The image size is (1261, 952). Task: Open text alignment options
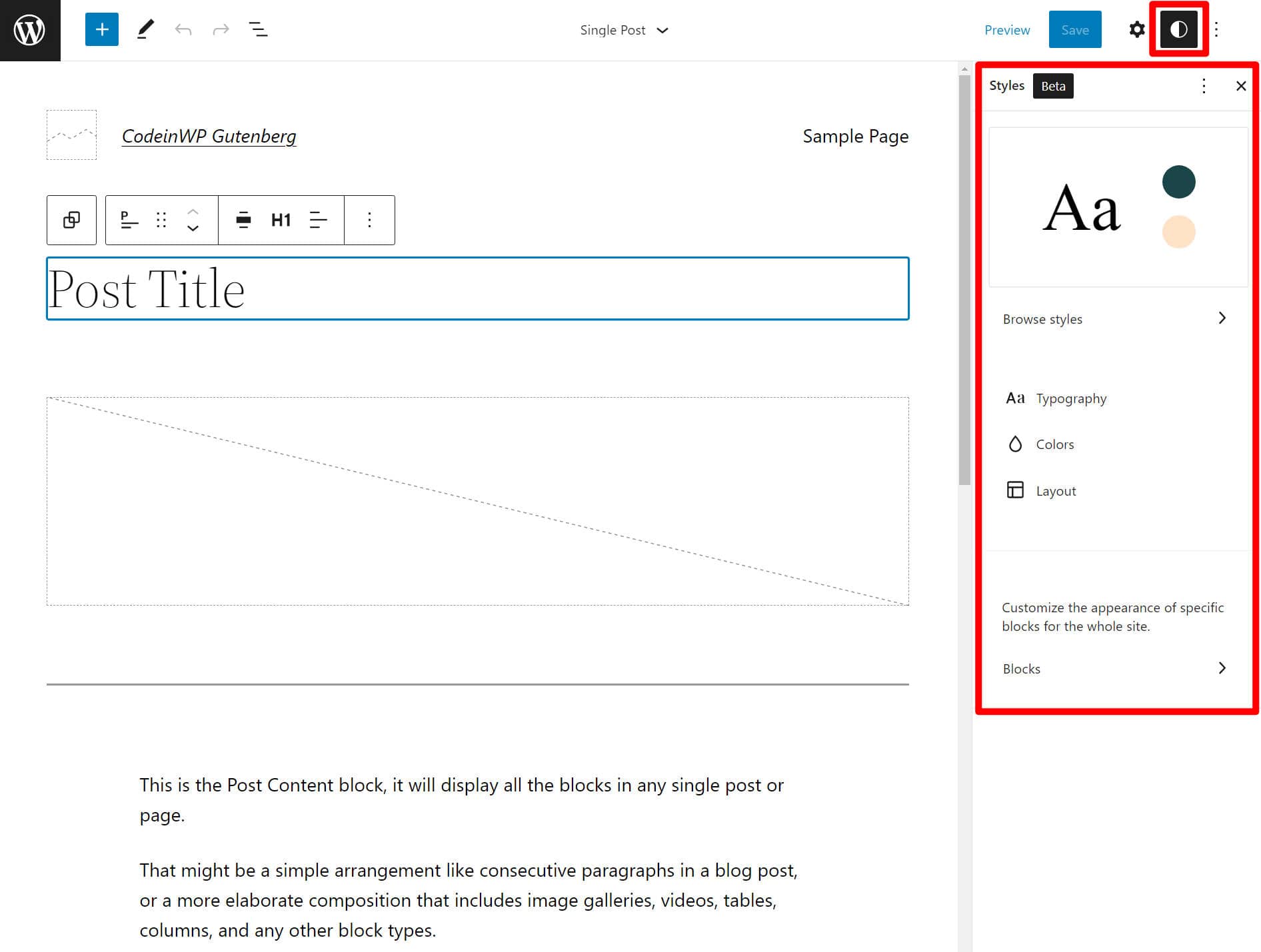(319, 220)
